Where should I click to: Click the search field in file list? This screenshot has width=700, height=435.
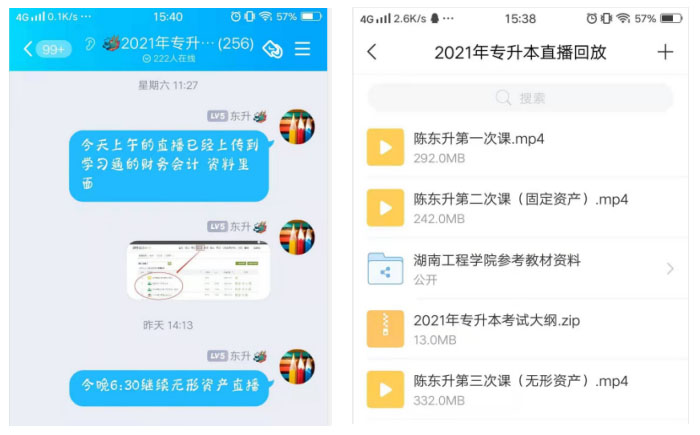pos(520,98)
